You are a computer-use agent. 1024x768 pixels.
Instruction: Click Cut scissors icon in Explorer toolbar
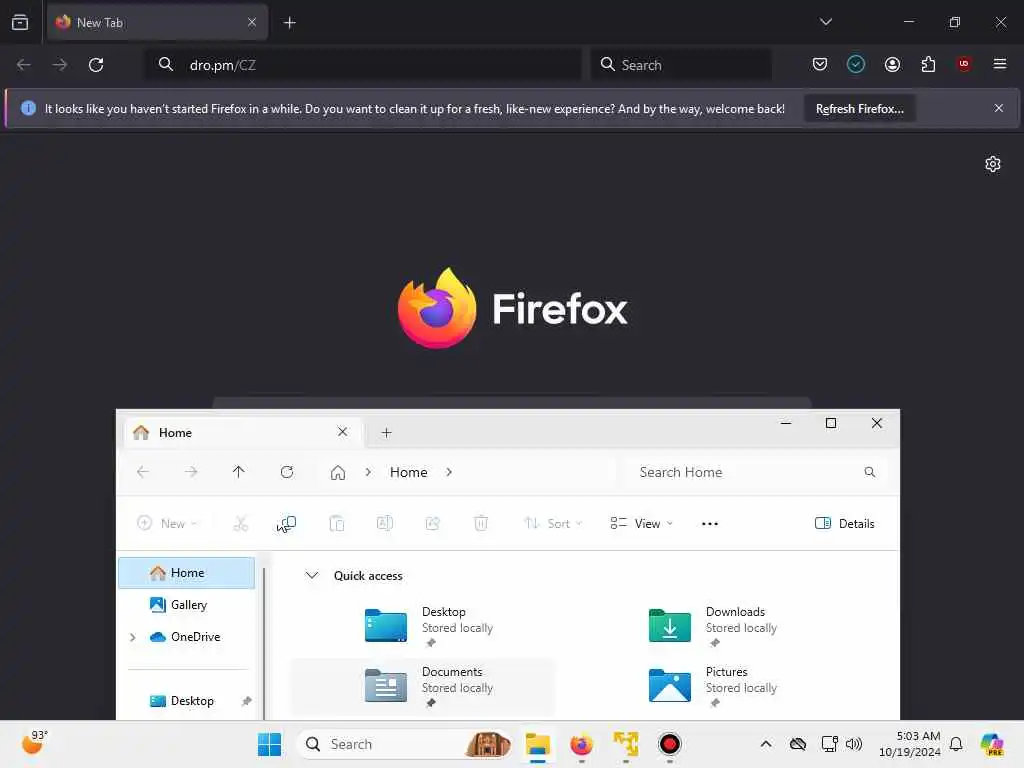click(x=240, y=523)
